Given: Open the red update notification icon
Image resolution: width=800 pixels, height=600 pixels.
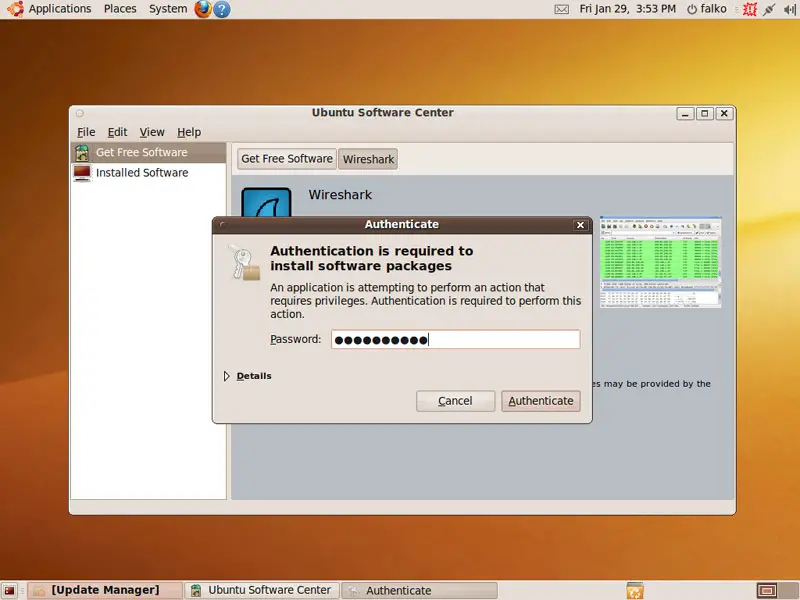Looking at the screenshot, I should [x=749, y=9].
